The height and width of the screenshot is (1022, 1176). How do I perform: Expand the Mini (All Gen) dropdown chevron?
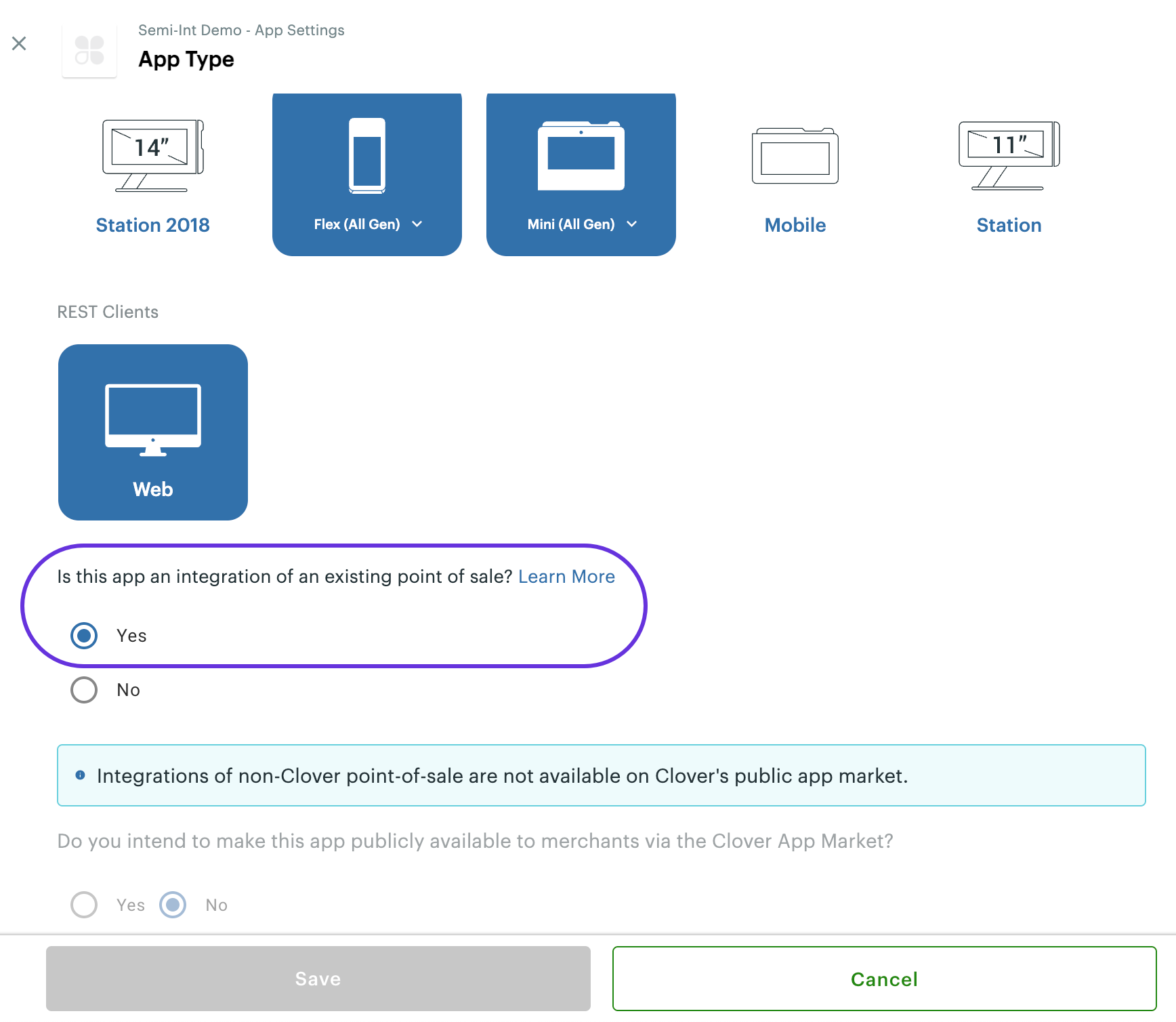[x=632, y=224]
